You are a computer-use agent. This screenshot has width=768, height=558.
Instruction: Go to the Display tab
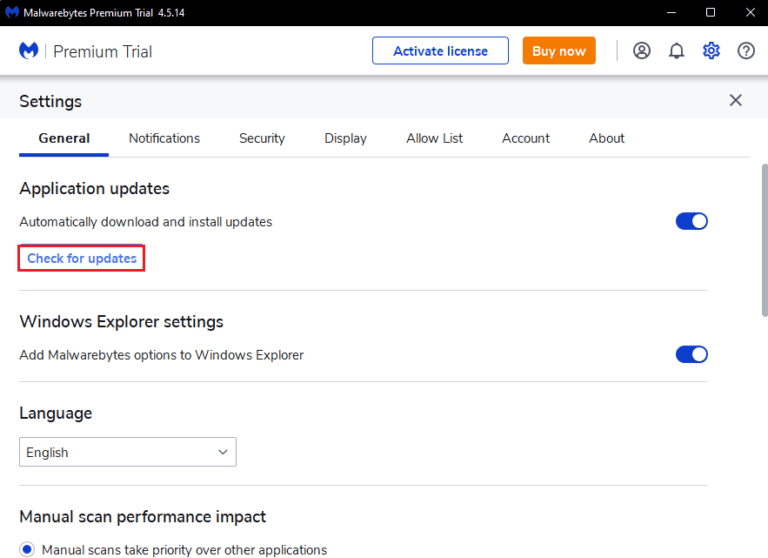(345, 138)
